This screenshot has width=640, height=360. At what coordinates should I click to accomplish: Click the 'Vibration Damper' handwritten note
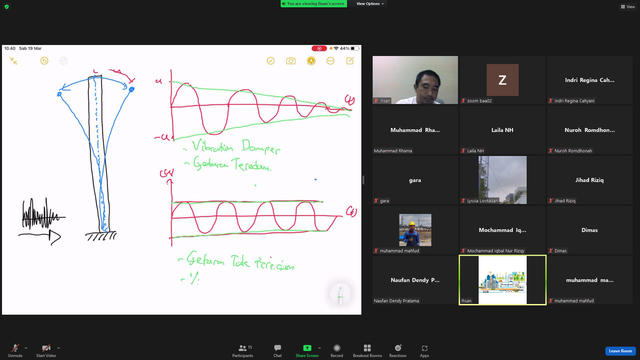tap(236, 147)
